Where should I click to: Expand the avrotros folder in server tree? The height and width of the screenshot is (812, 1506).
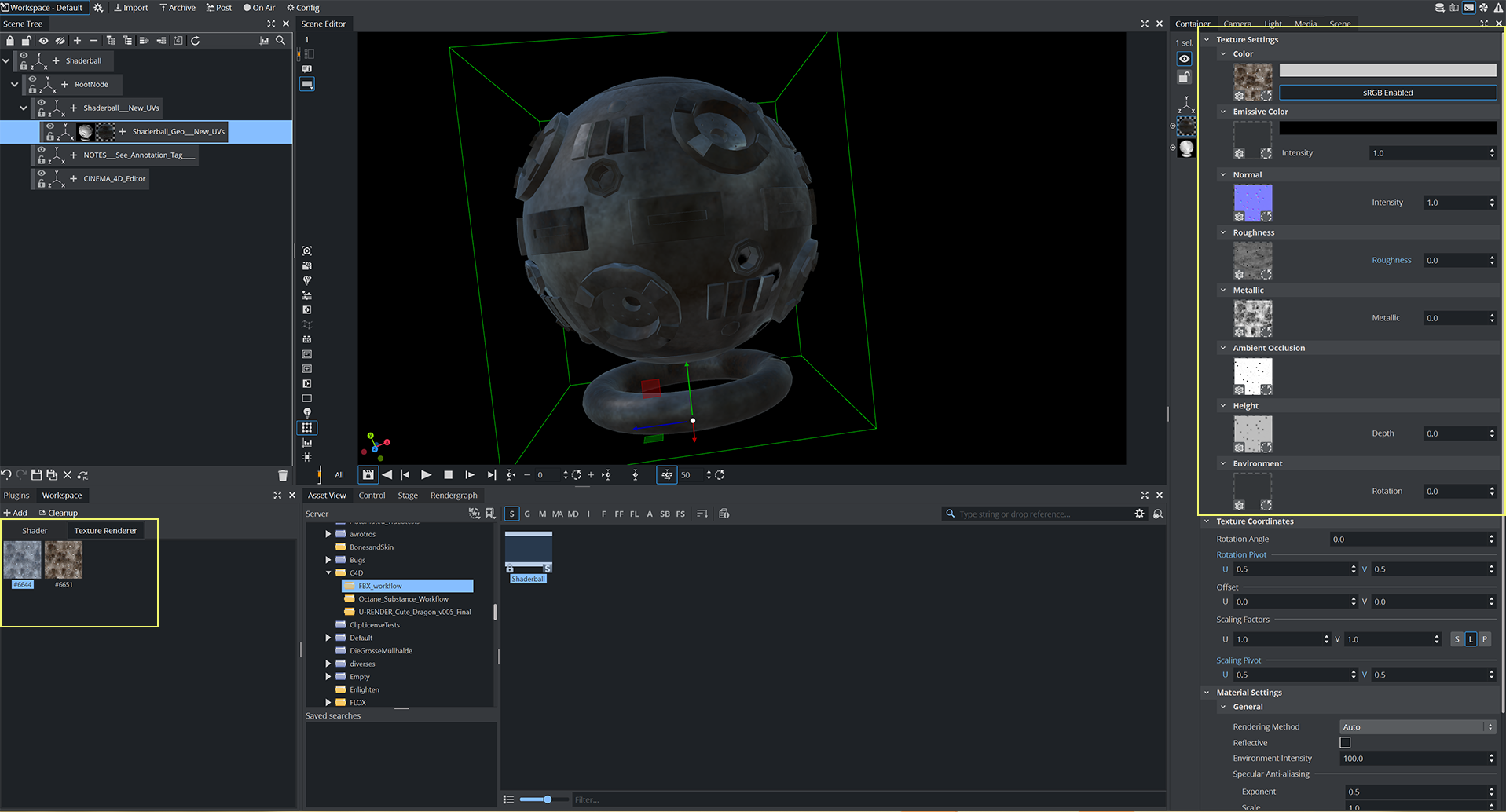(328, 534)
